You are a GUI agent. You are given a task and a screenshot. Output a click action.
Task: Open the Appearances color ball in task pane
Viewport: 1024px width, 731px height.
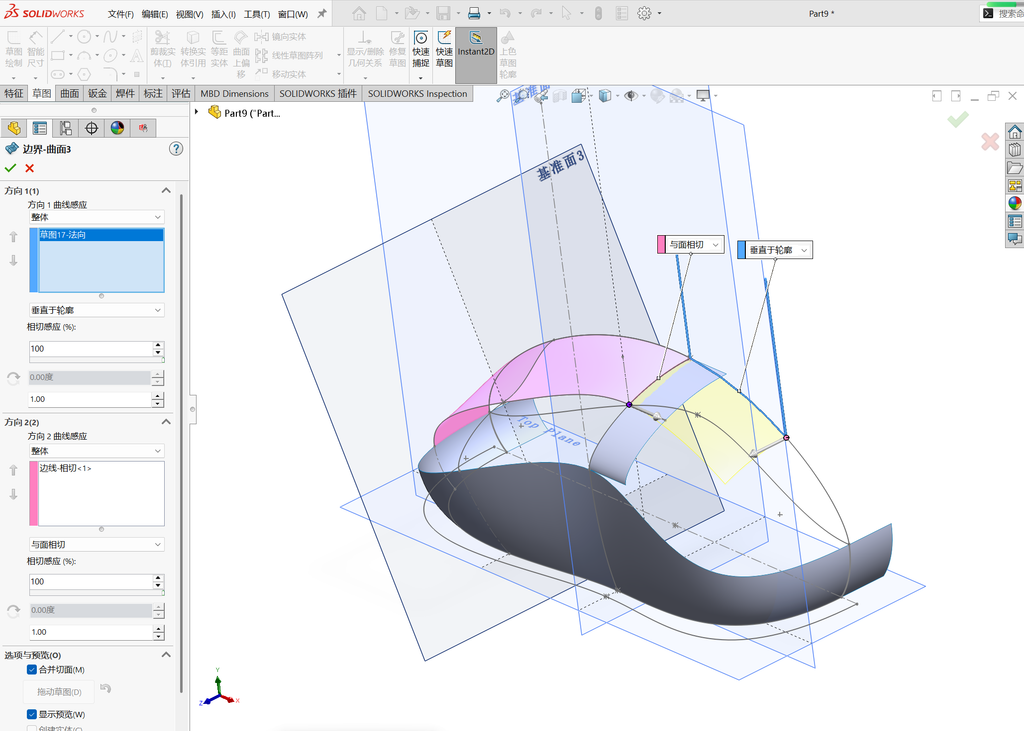tap(1014, 203)
